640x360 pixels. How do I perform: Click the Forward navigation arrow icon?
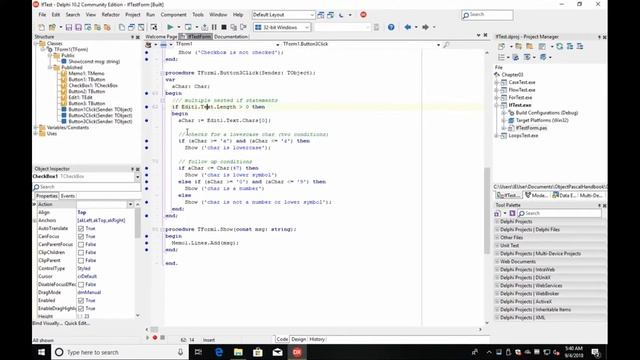click(x=425, y=27)
